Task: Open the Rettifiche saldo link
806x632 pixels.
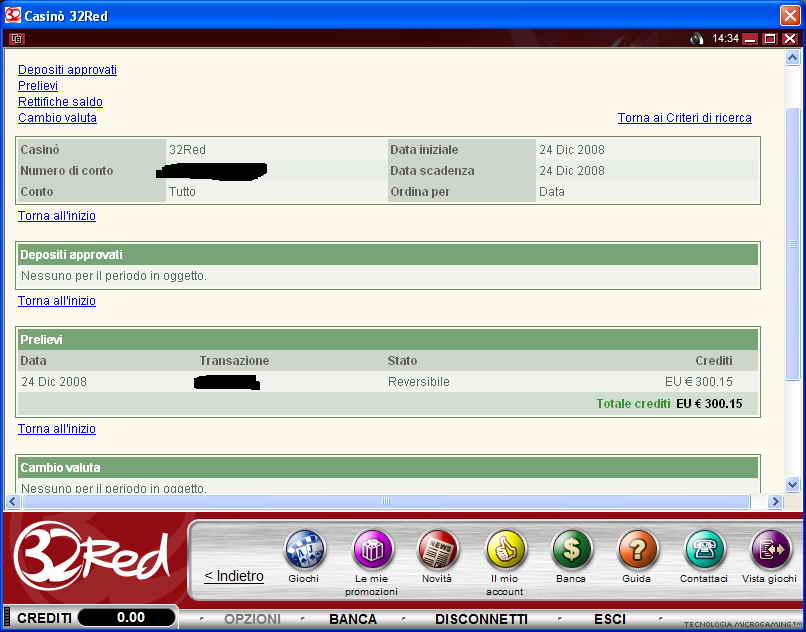Action: point(60,102)
